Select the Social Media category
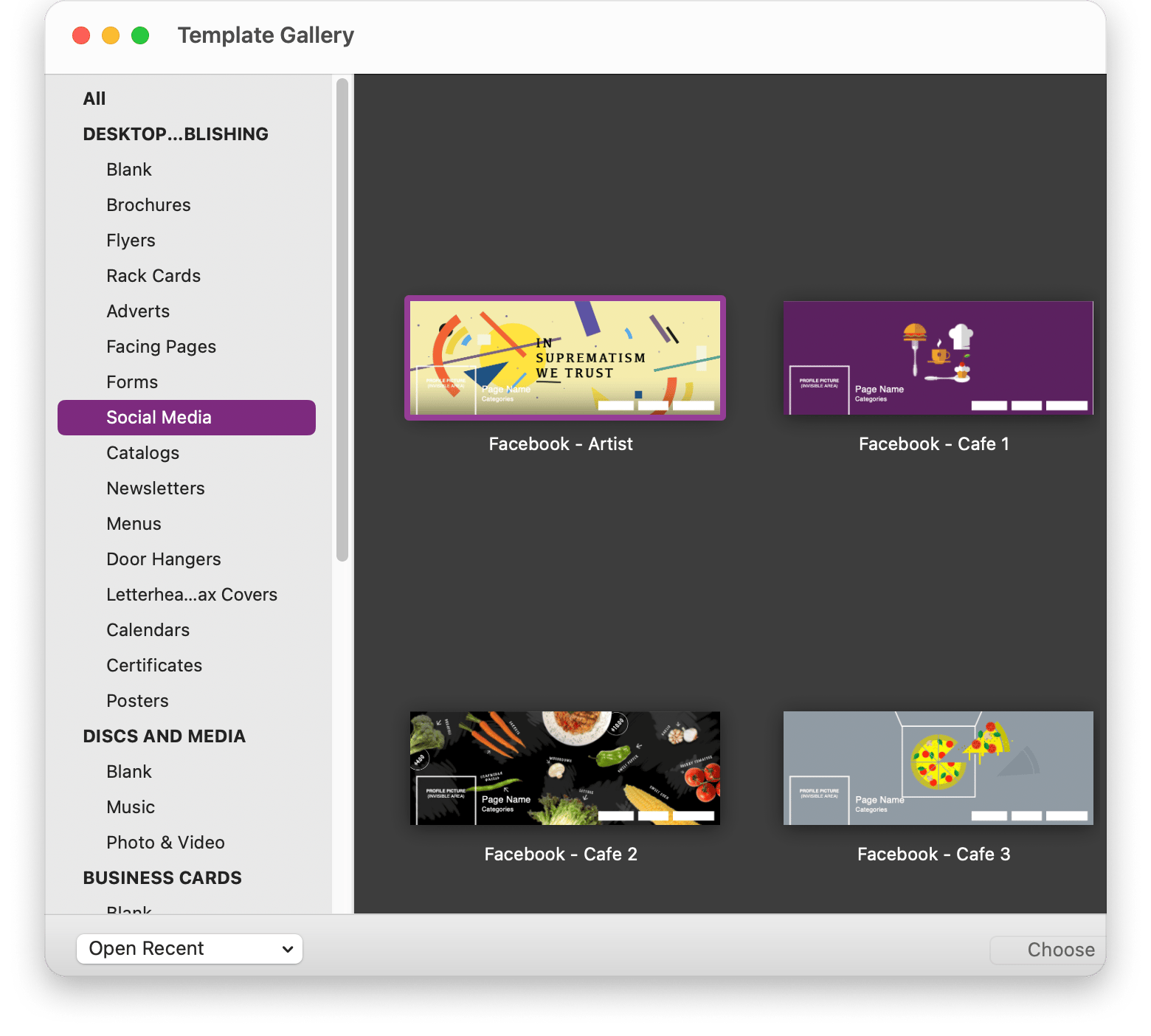 point(159,418)
